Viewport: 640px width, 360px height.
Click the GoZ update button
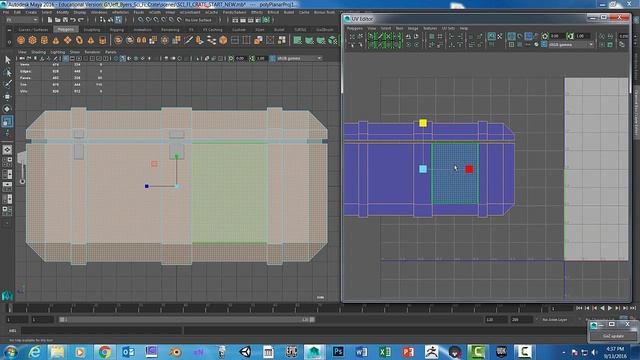613,336
